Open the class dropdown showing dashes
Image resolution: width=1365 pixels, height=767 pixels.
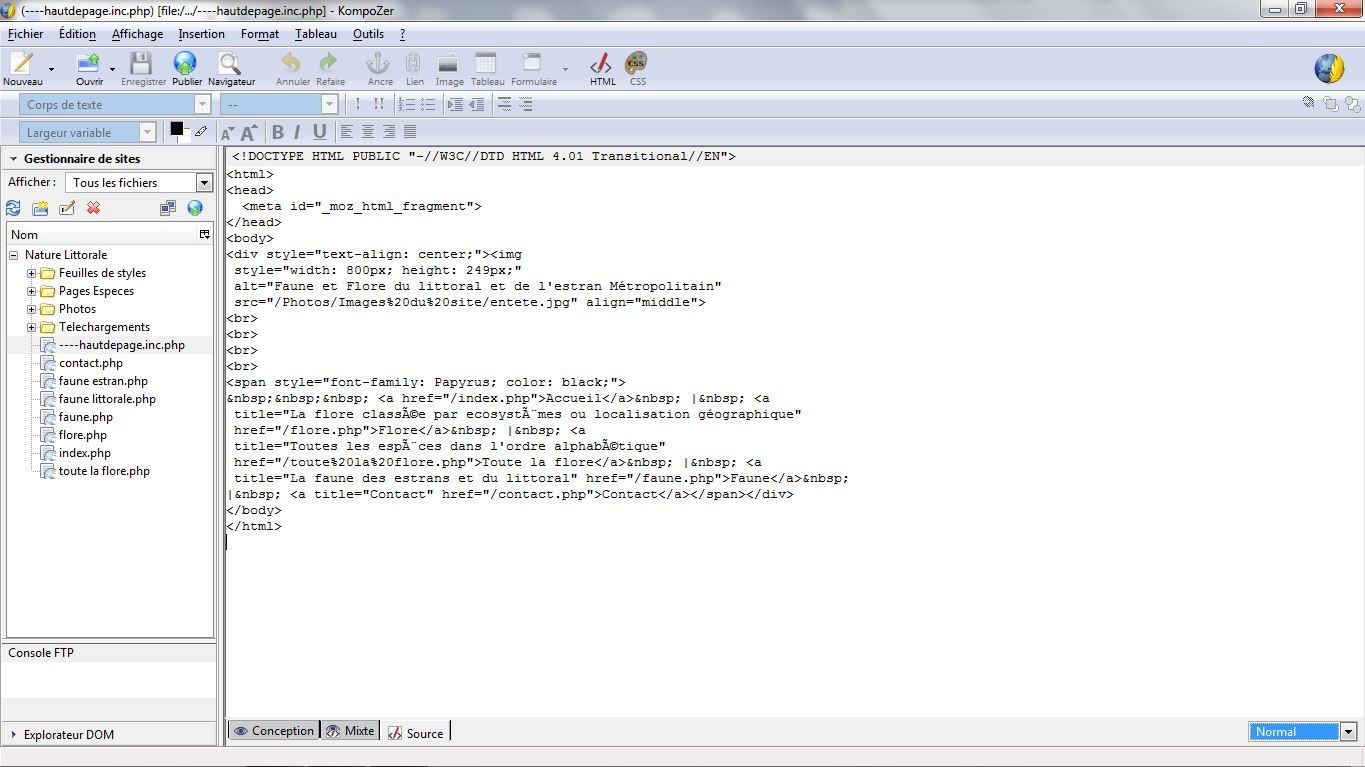click(x=279, y=104)
